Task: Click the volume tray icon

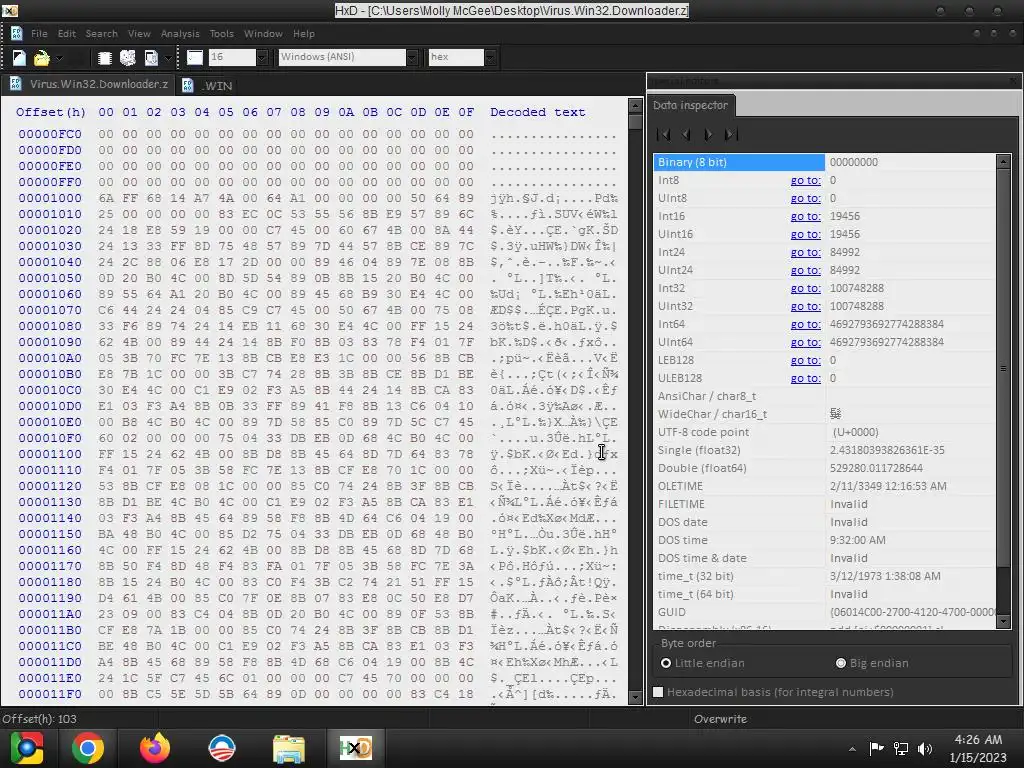Action: point(925,748)
